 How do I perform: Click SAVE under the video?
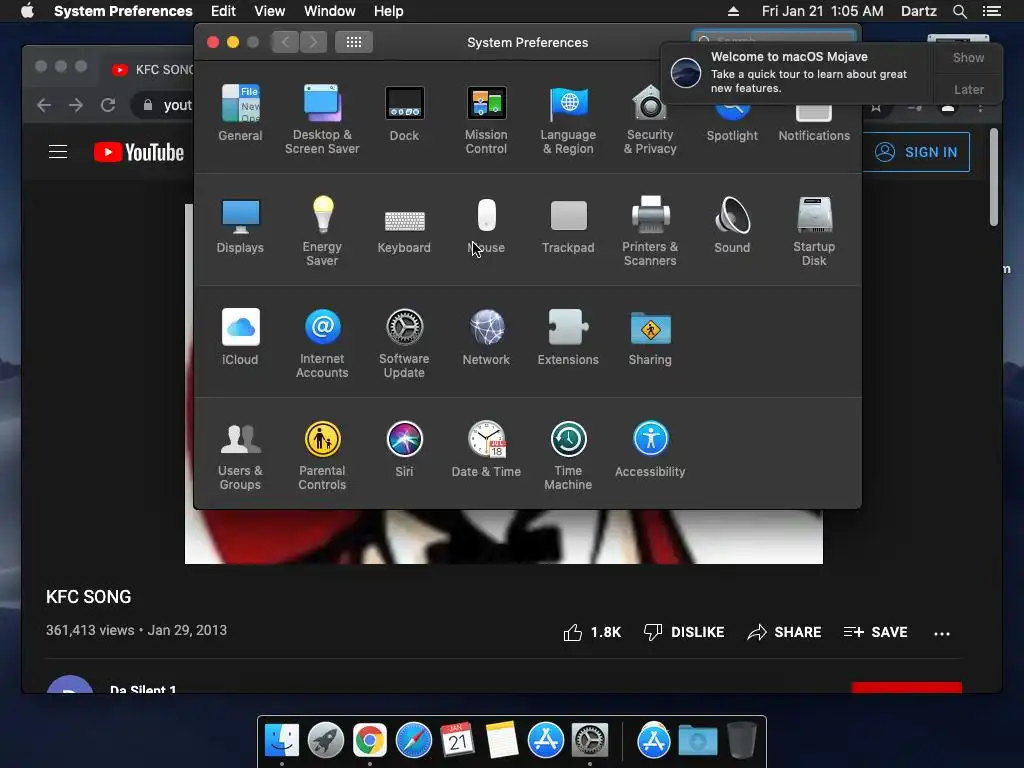point(875,632)
